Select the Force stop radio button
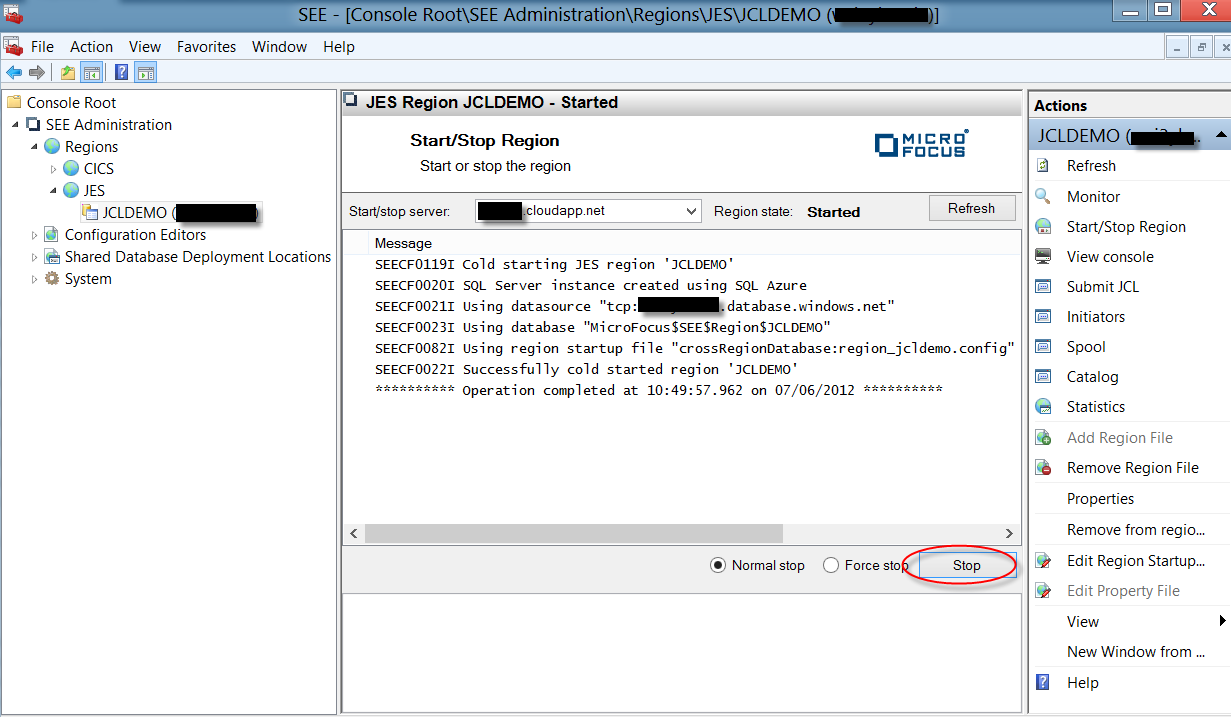Image resolution: width=1231 pixels, height=717 pixels. pos(831,565)
